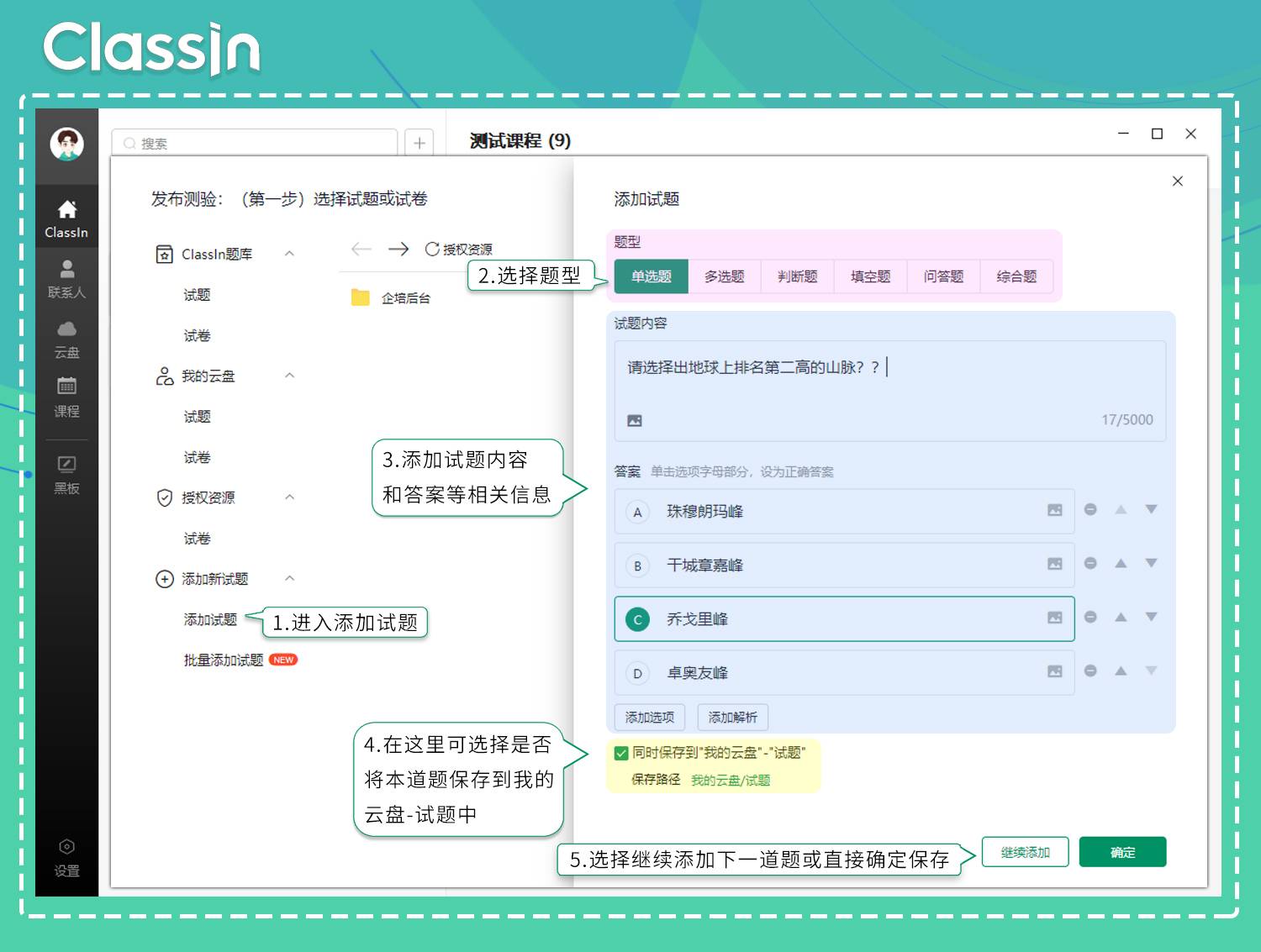This screenshot has height=952, width=1261.
Task: Open 黑板 blackboard in sidebar
Action: [66, 475]
